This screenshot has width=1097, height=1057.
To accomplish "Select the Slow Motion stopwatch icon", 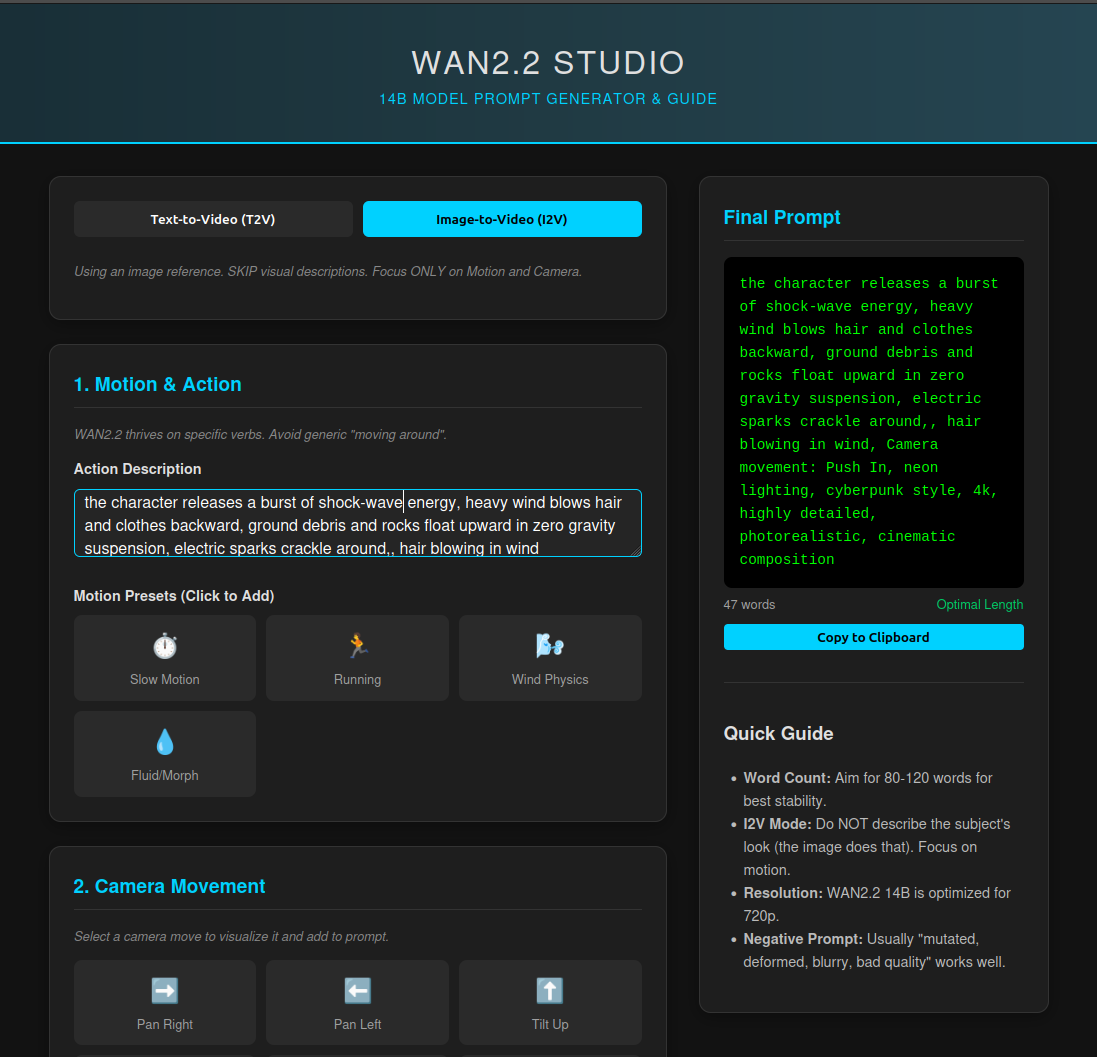I will tap(164, 645).
